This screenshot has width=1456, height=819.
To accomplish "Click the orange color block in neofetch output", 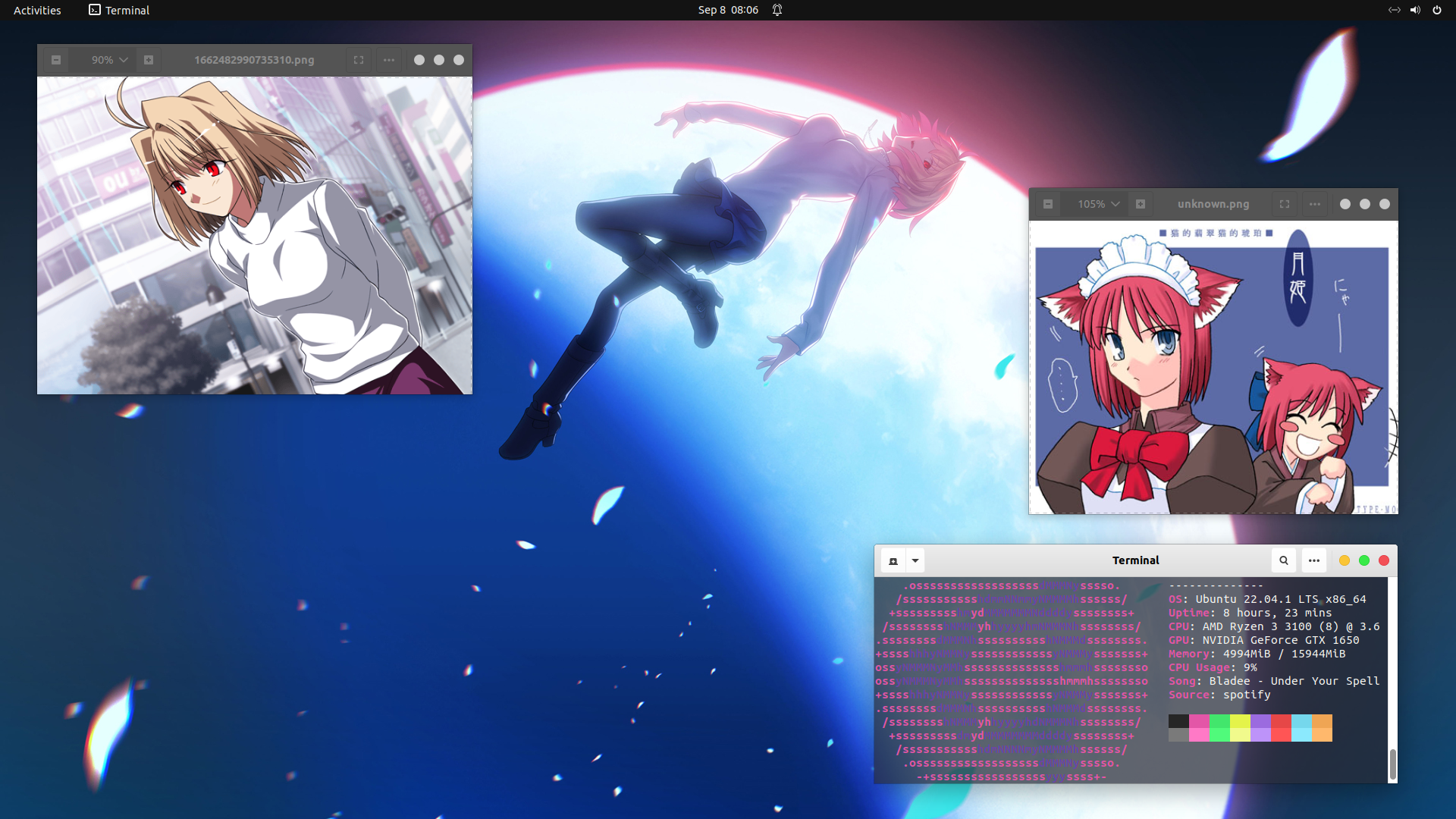I will coord(1322,728).
